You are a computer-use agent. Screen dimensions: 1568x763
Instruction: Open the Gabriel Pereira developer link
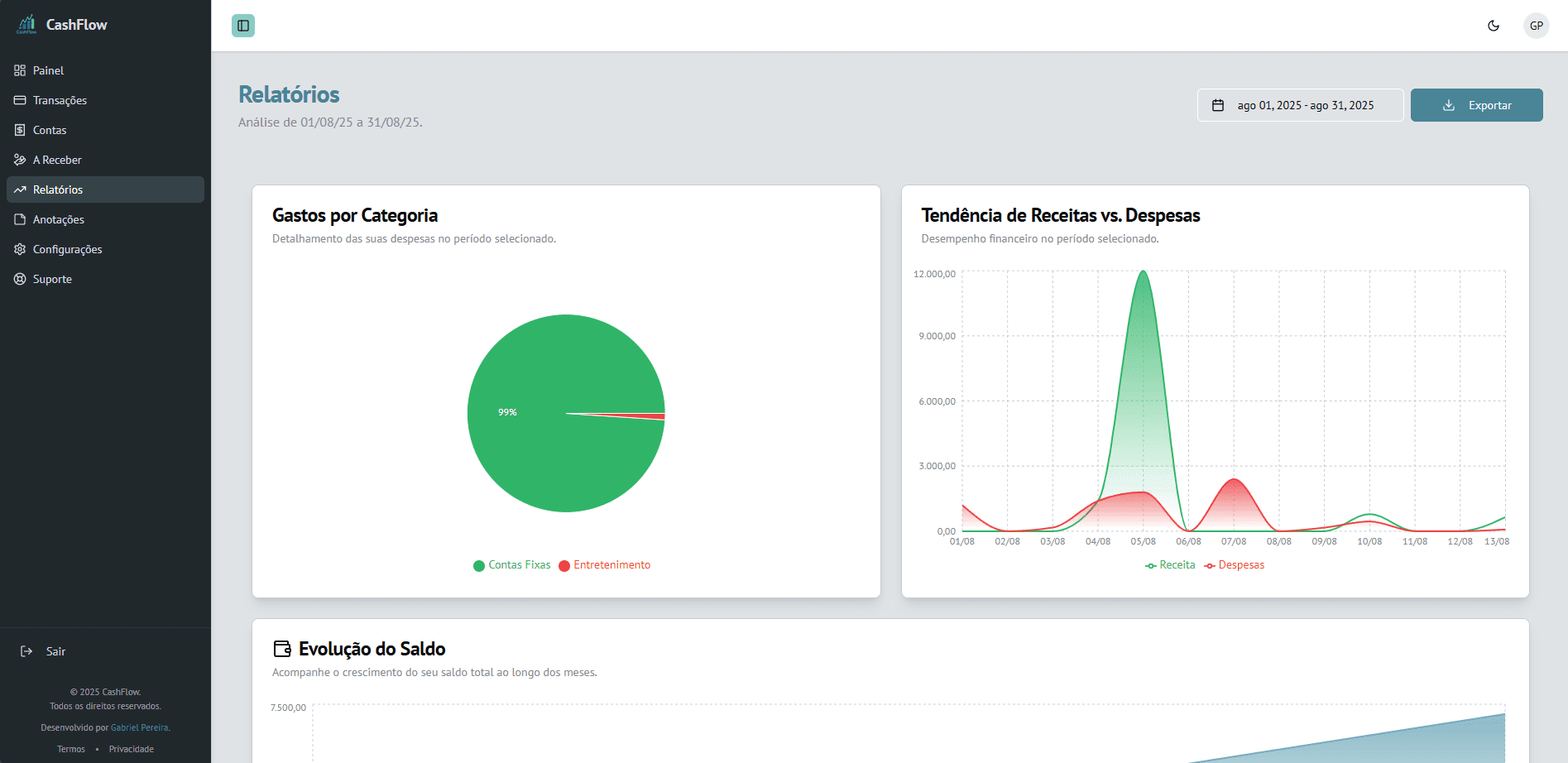point(140,728)
